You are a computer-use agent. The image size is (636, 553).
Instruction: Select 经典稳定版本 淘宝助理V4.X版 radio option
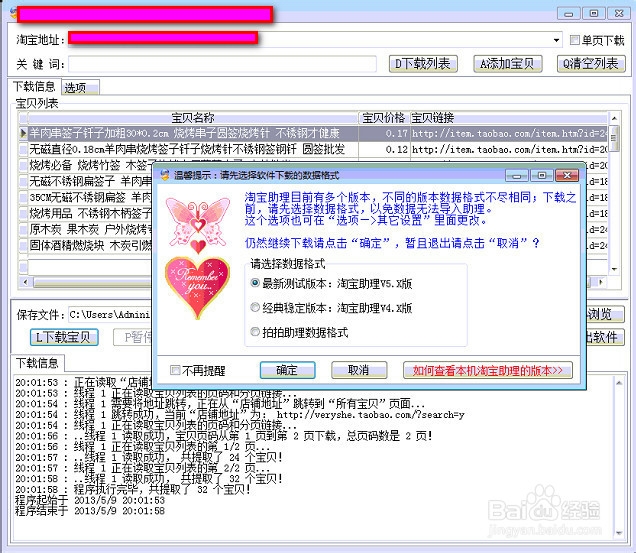[x=255, y=308]
